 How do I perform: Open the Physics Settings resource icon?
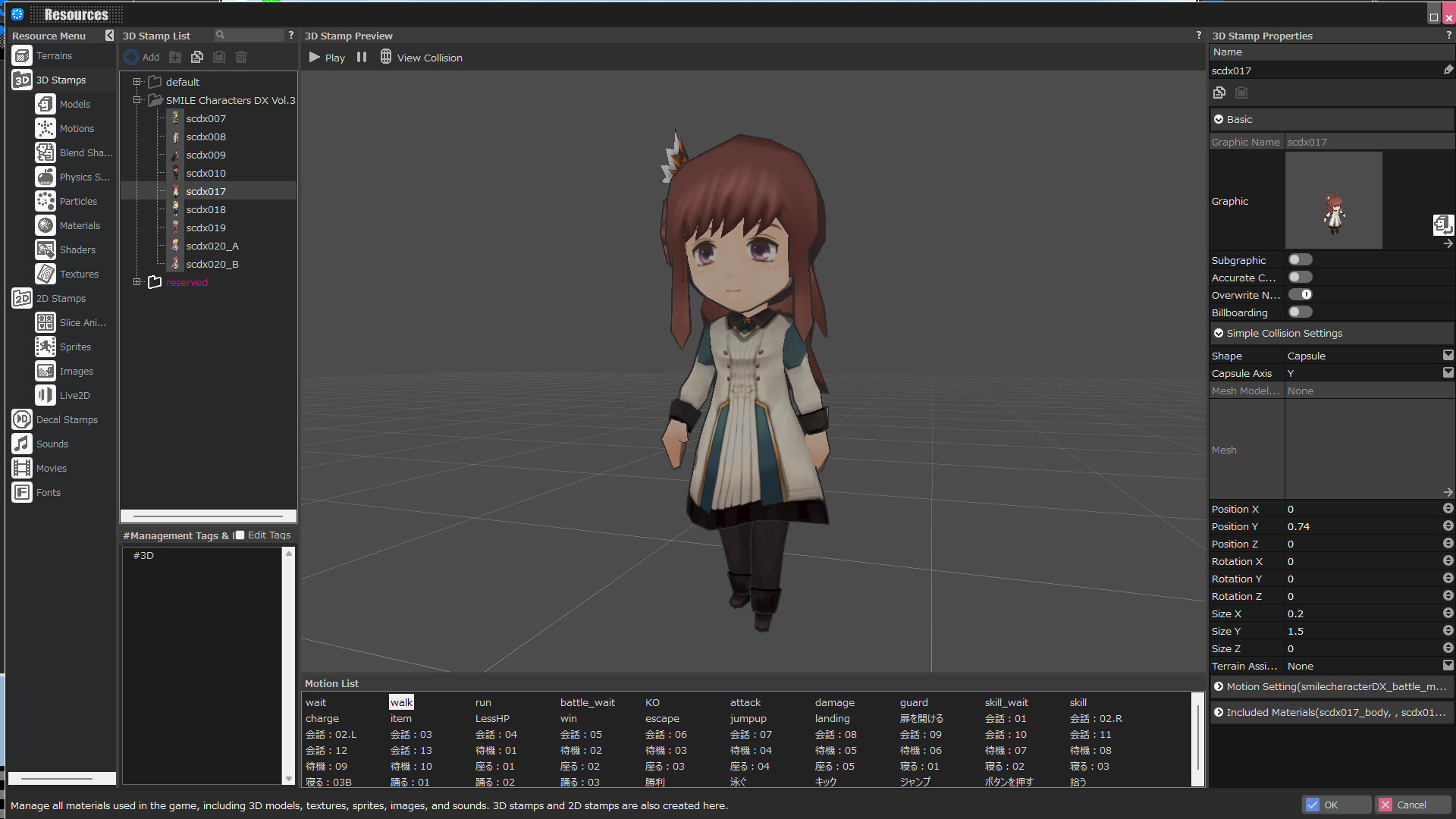point(45,177)
